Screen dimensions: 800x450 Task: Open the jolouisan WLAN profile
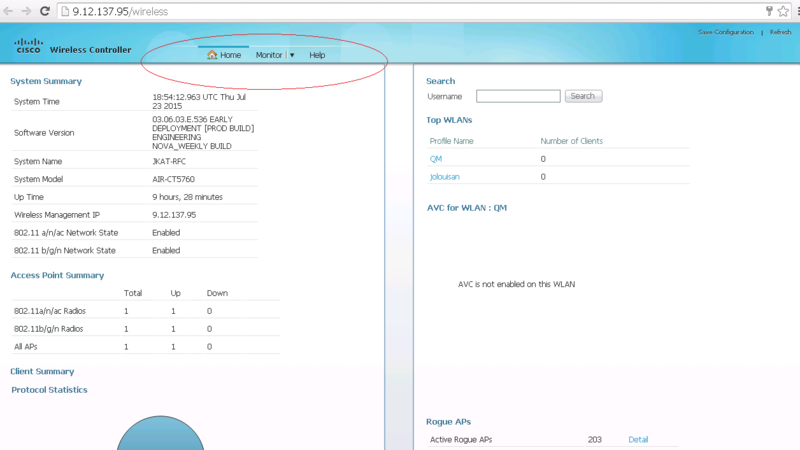click(445, 176)
